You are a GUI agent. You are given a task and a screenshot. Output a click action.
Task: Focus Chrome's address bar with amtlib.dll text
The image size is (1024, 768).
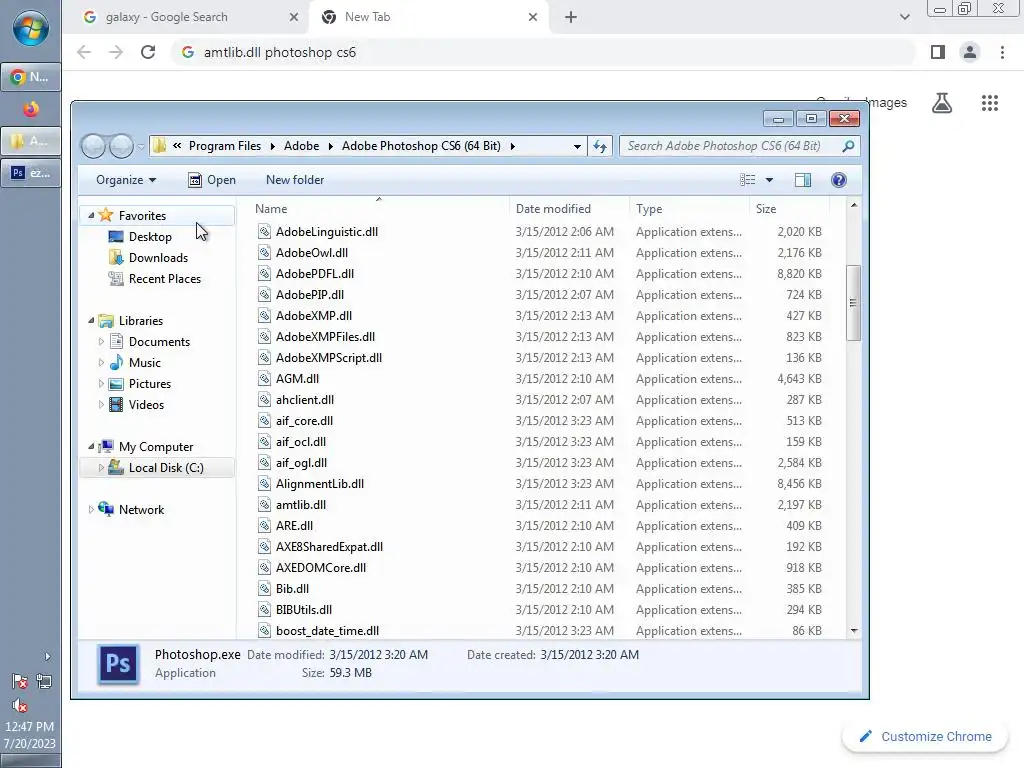[543, 52]
